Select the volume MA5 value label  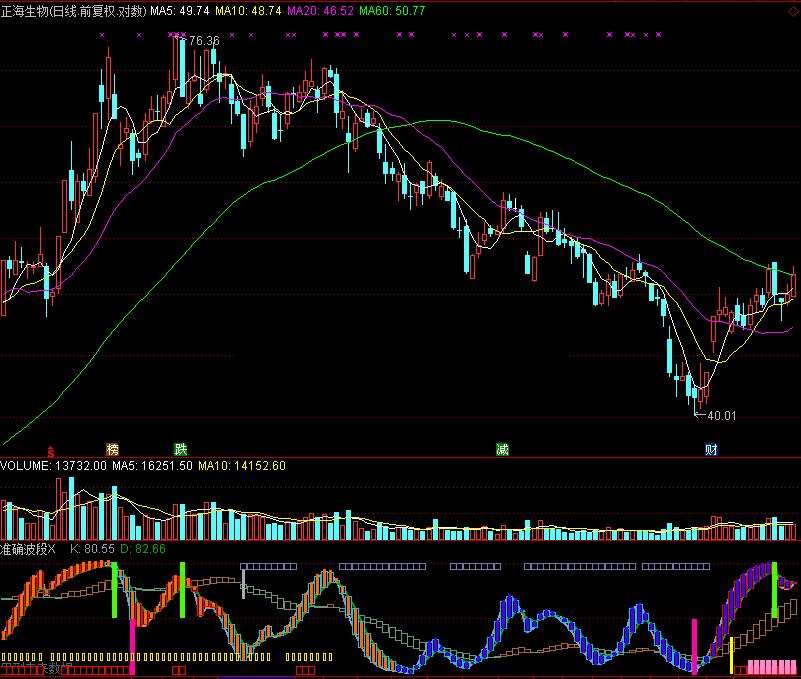pyautogui.click(x=152, y=465)
